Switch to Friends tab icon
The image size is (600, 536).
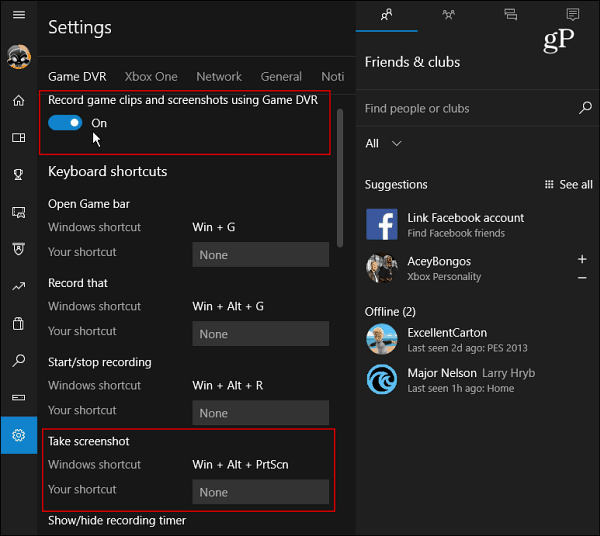(386, 15)
